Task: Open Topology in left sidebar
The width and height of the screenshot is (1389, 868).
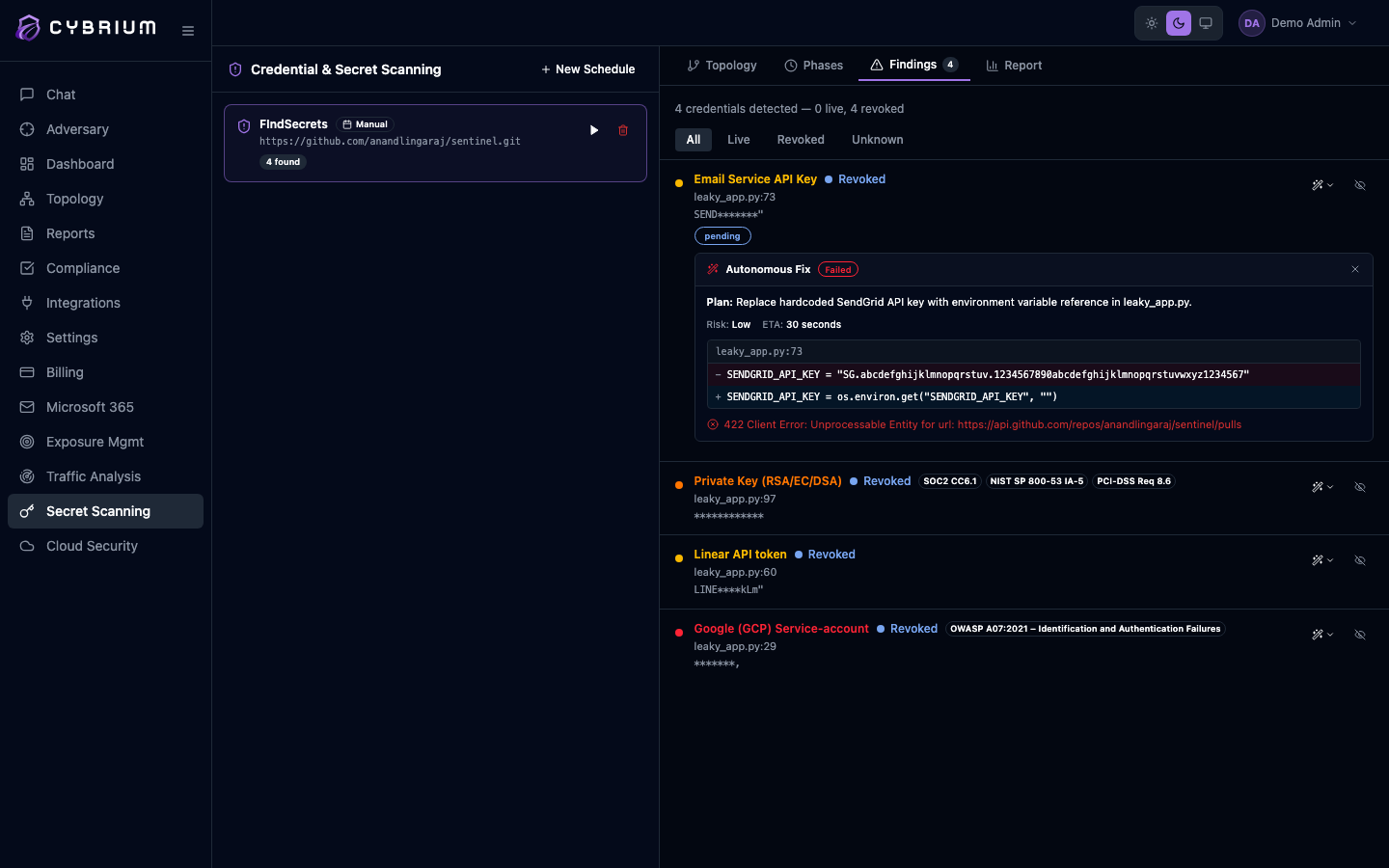Action: point(105,199)
